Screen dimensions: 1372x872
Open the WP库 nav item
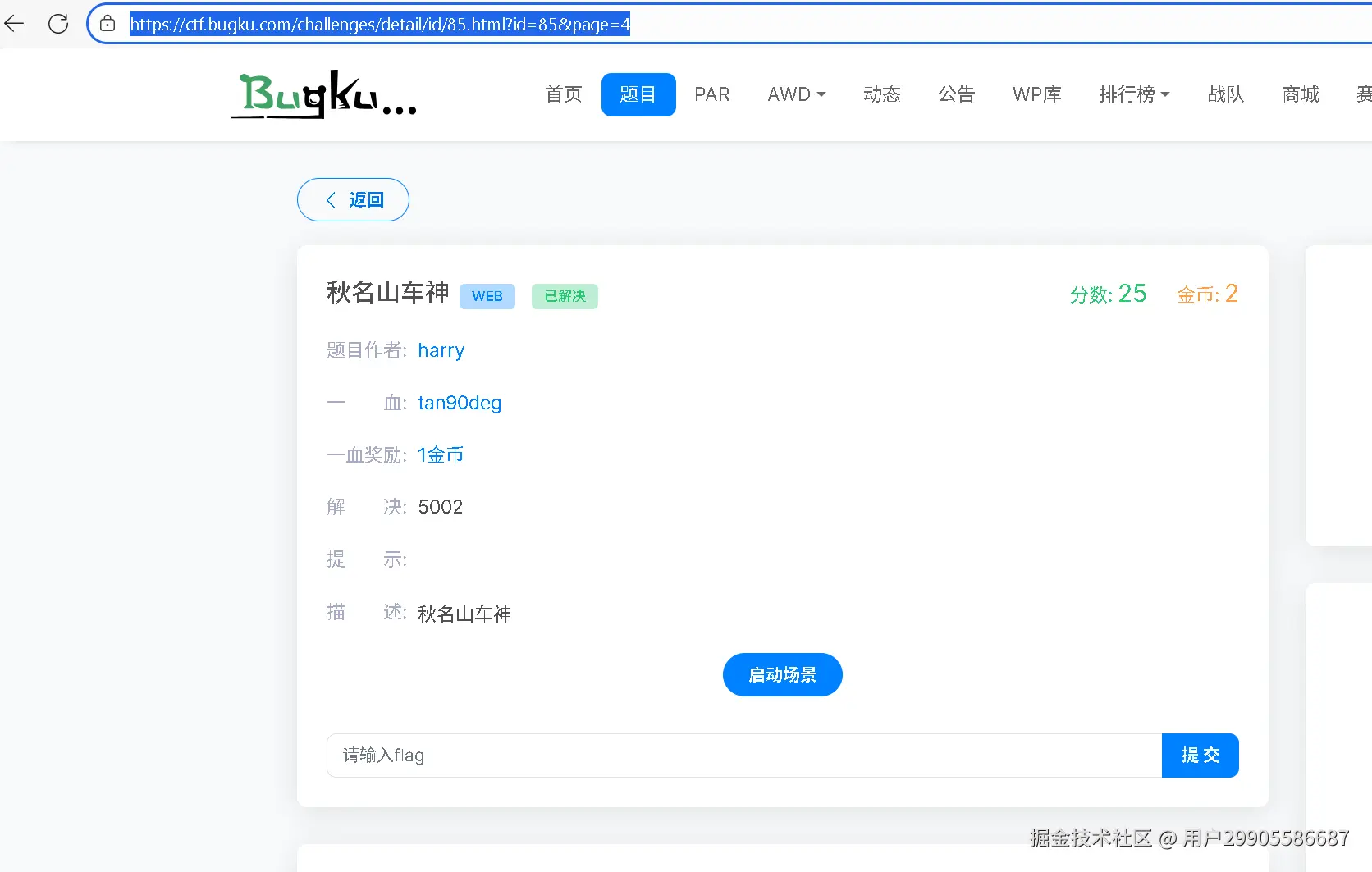(1037, 94)
